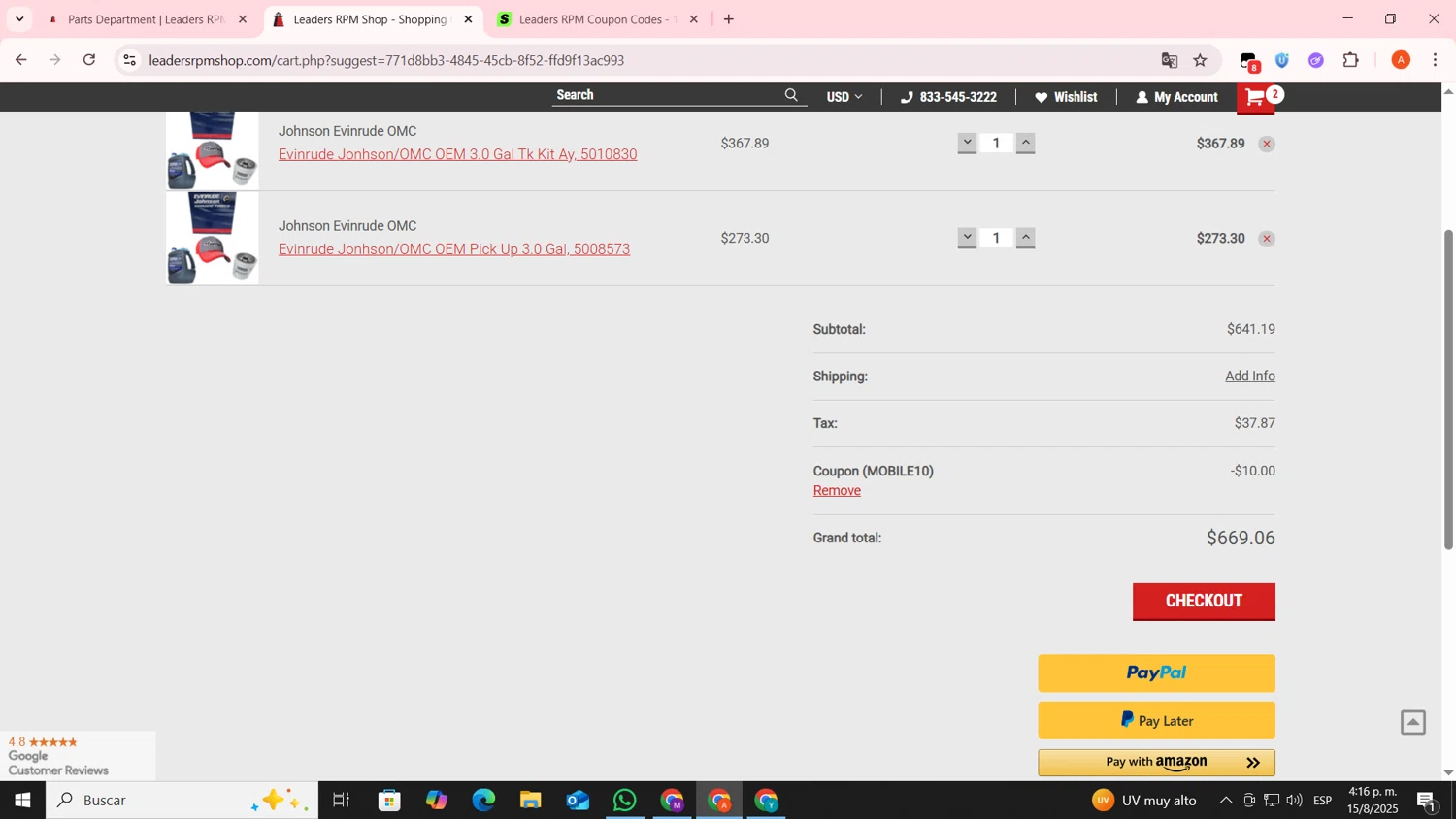This screenshot has width=1456, height=819.
Task: Click the address bar URL
Action: pos(386,60)
